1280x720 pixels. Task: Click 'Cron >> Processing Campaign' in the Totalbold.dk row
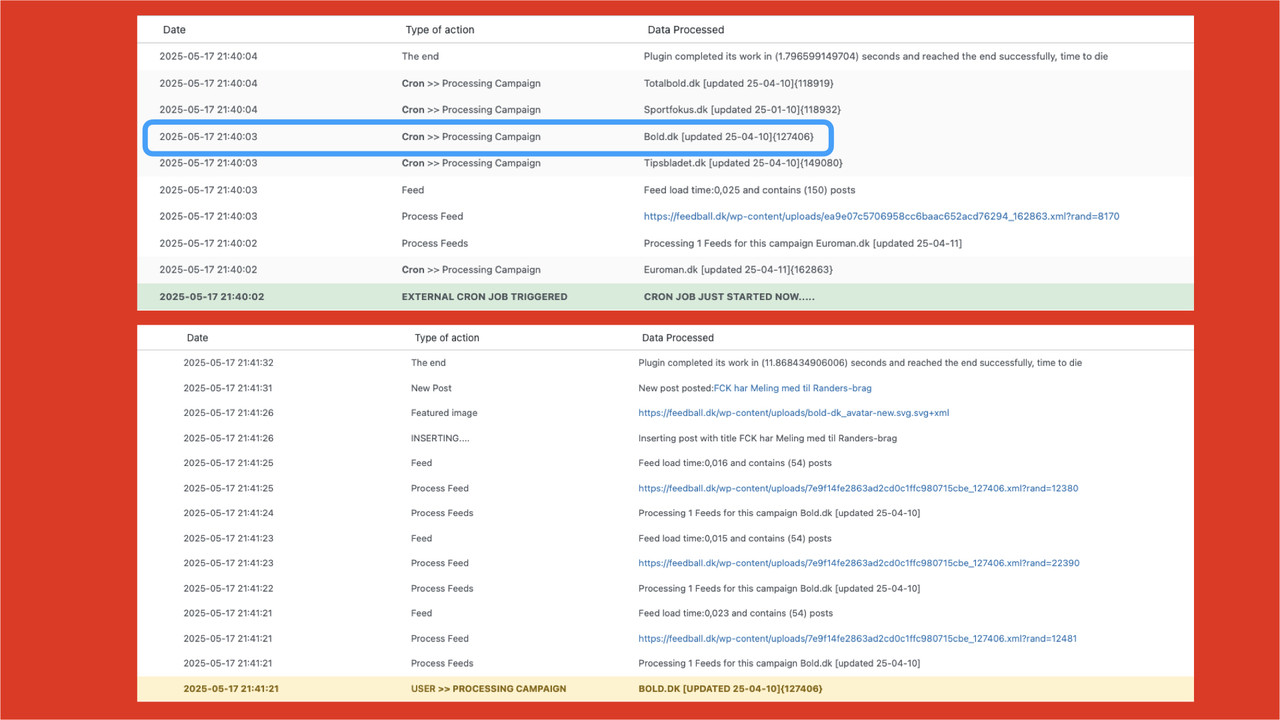(471, 83)
